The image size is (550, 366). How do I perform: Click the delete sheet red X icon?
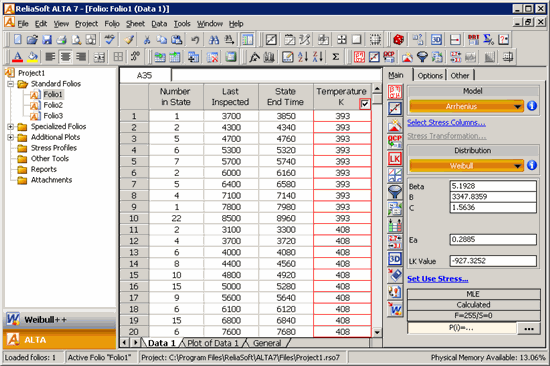tap(213, 56)
